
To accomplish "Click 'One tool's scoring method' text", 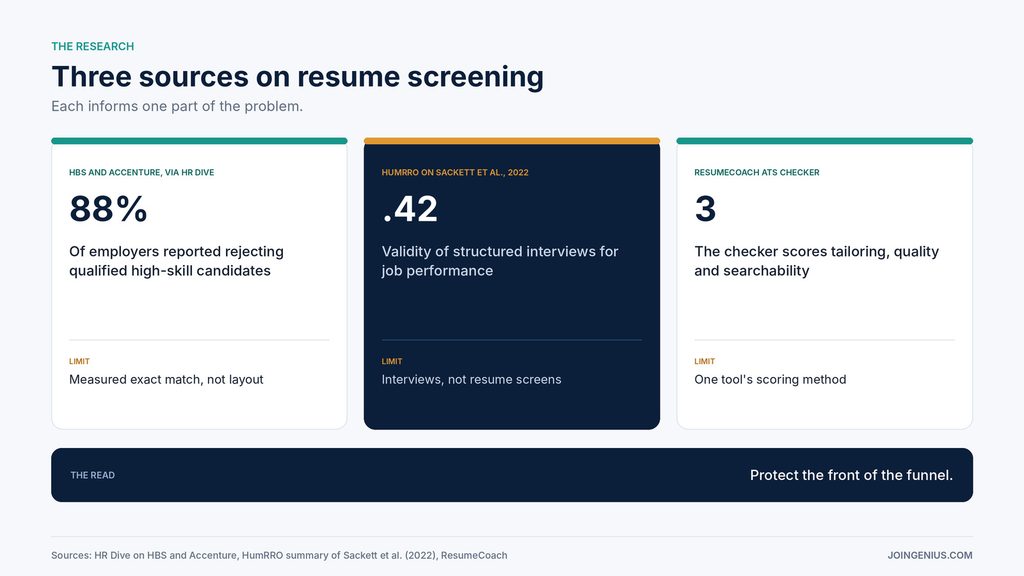I will click(770, 379).
